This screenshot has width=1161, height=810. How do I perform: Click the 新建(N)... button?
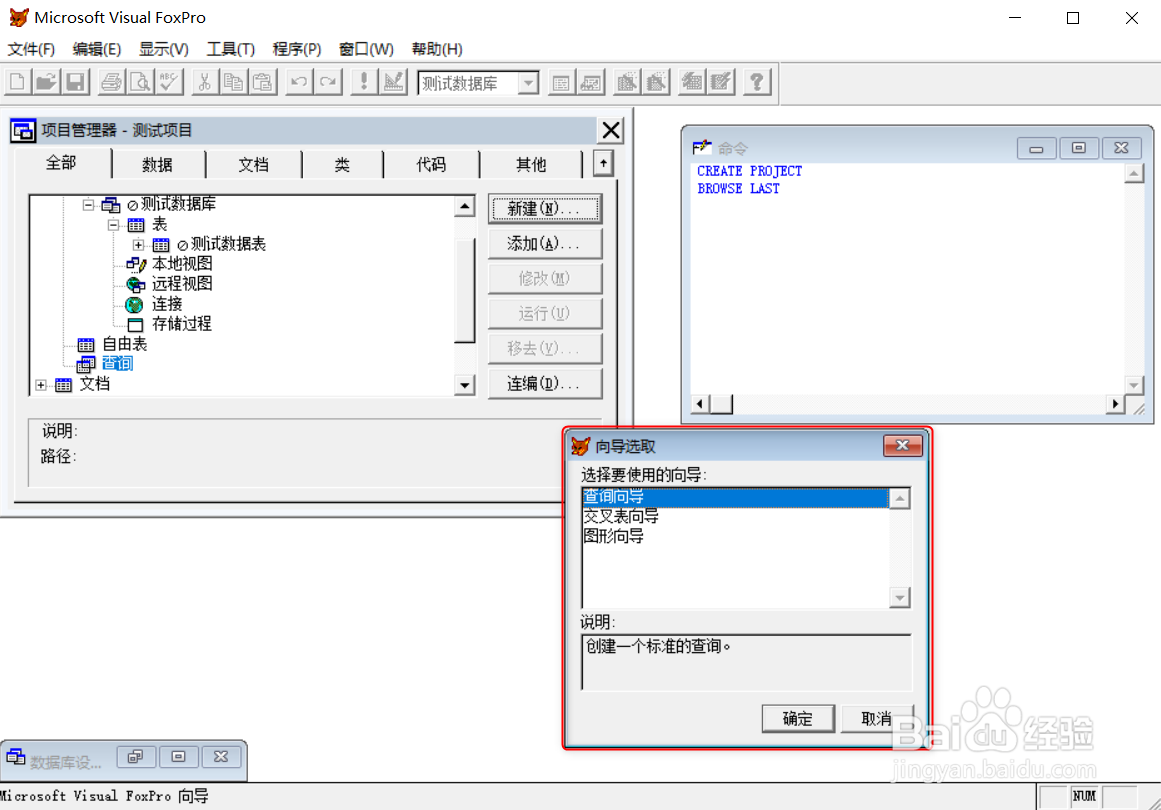[x=544, y=209]
